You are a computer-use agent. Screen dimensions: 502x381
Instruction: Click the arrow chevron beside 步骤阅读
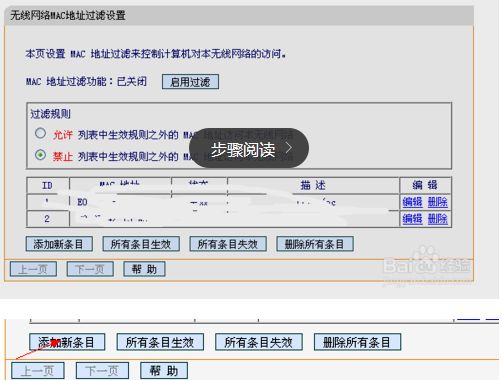point(289,148)
